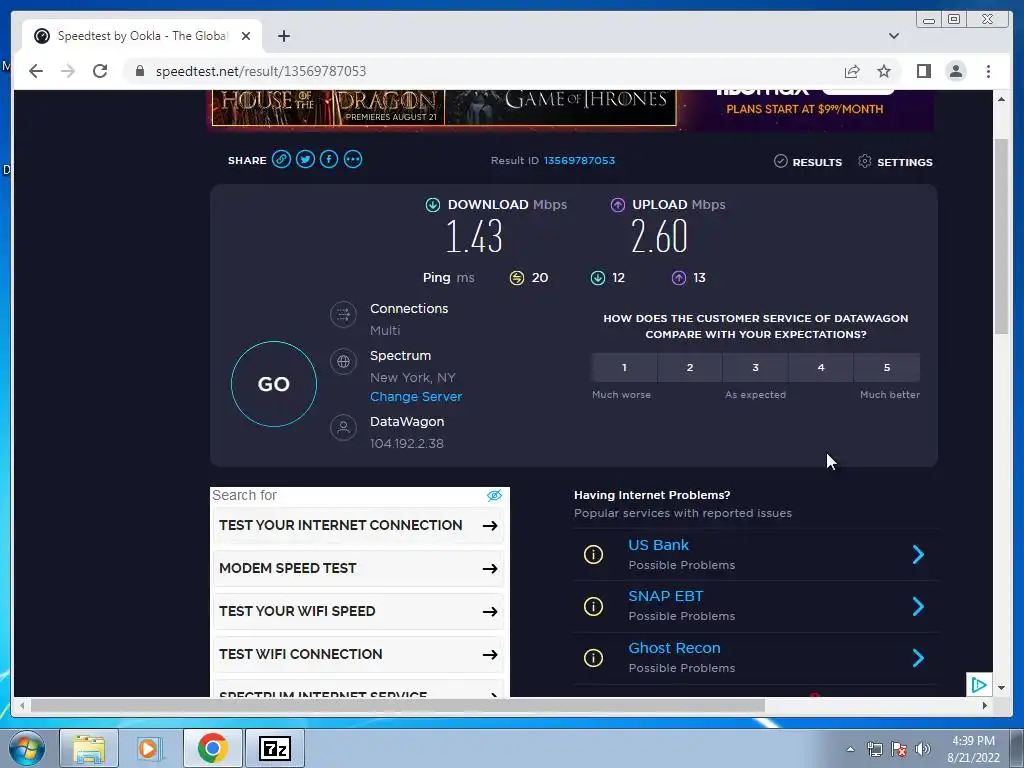Open more share options ellipsis icon

[x=353, y=159]
